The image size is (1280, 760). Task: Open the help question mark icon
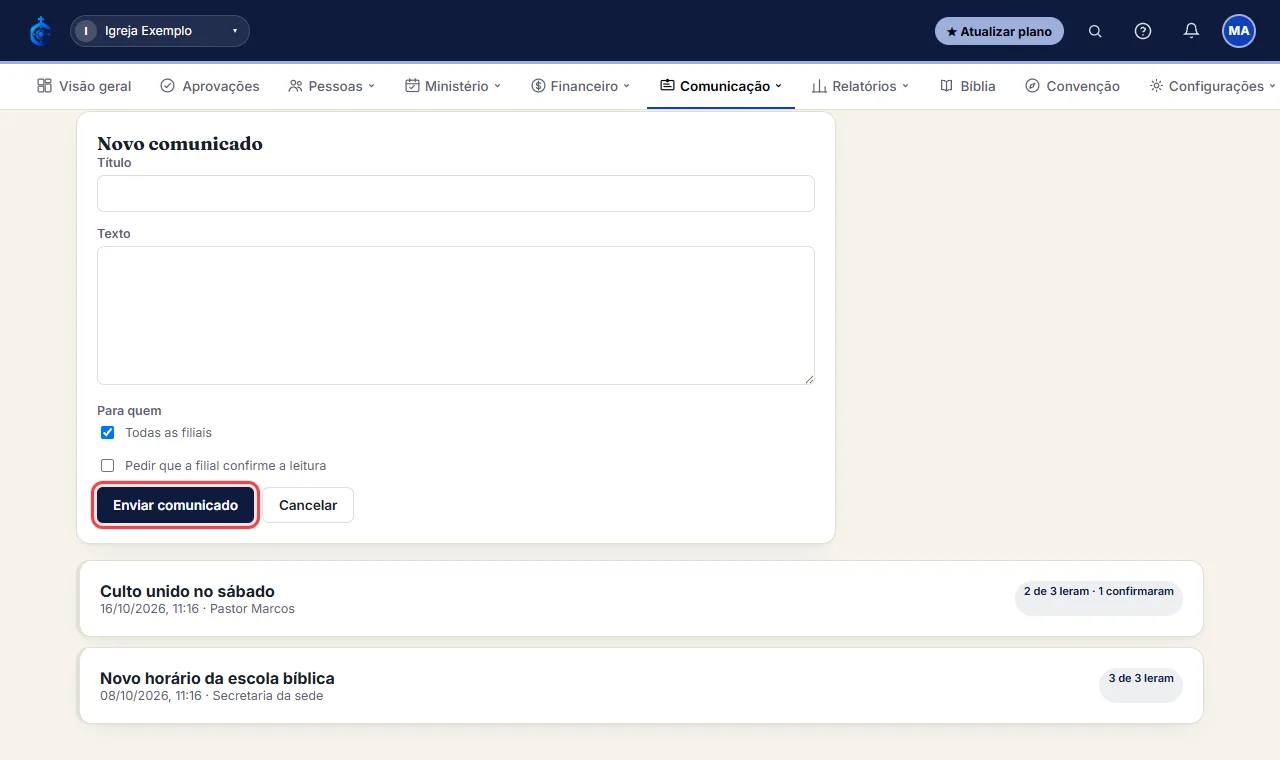(1143, 31)
